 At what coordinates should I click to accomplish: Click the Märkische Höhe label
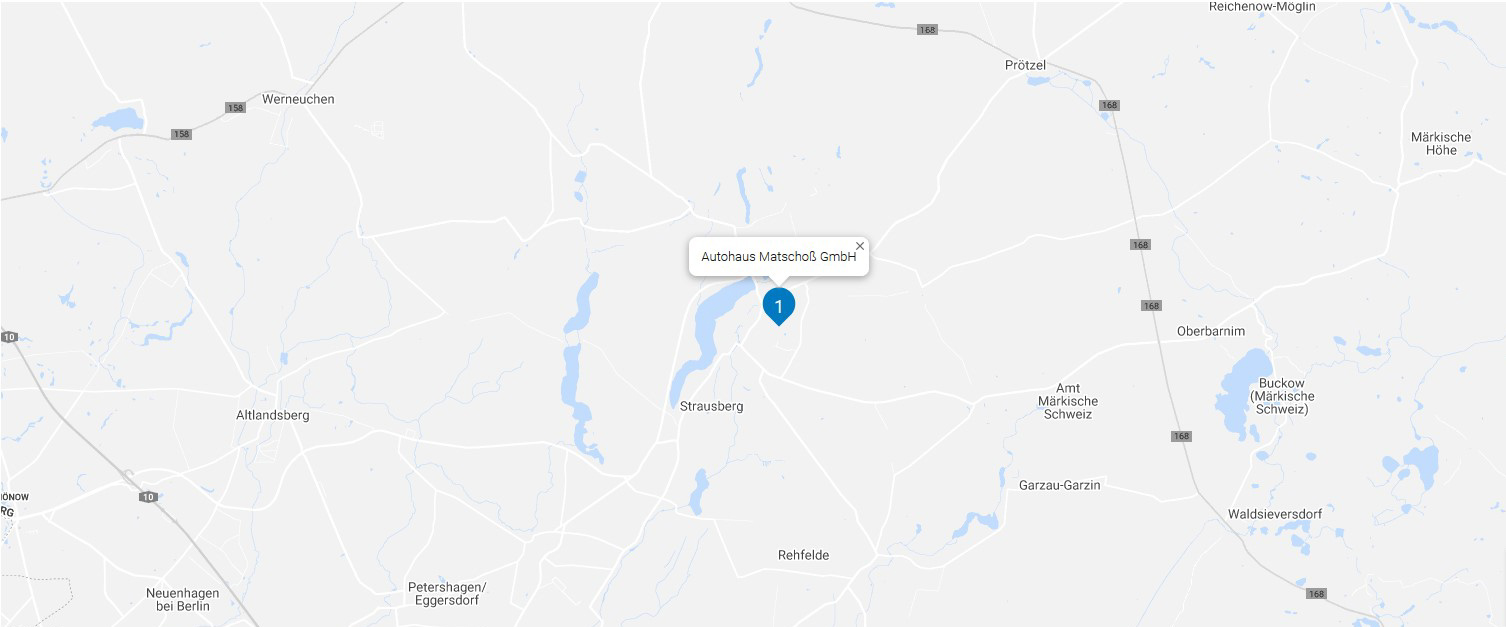click(x=1441, y=144)
